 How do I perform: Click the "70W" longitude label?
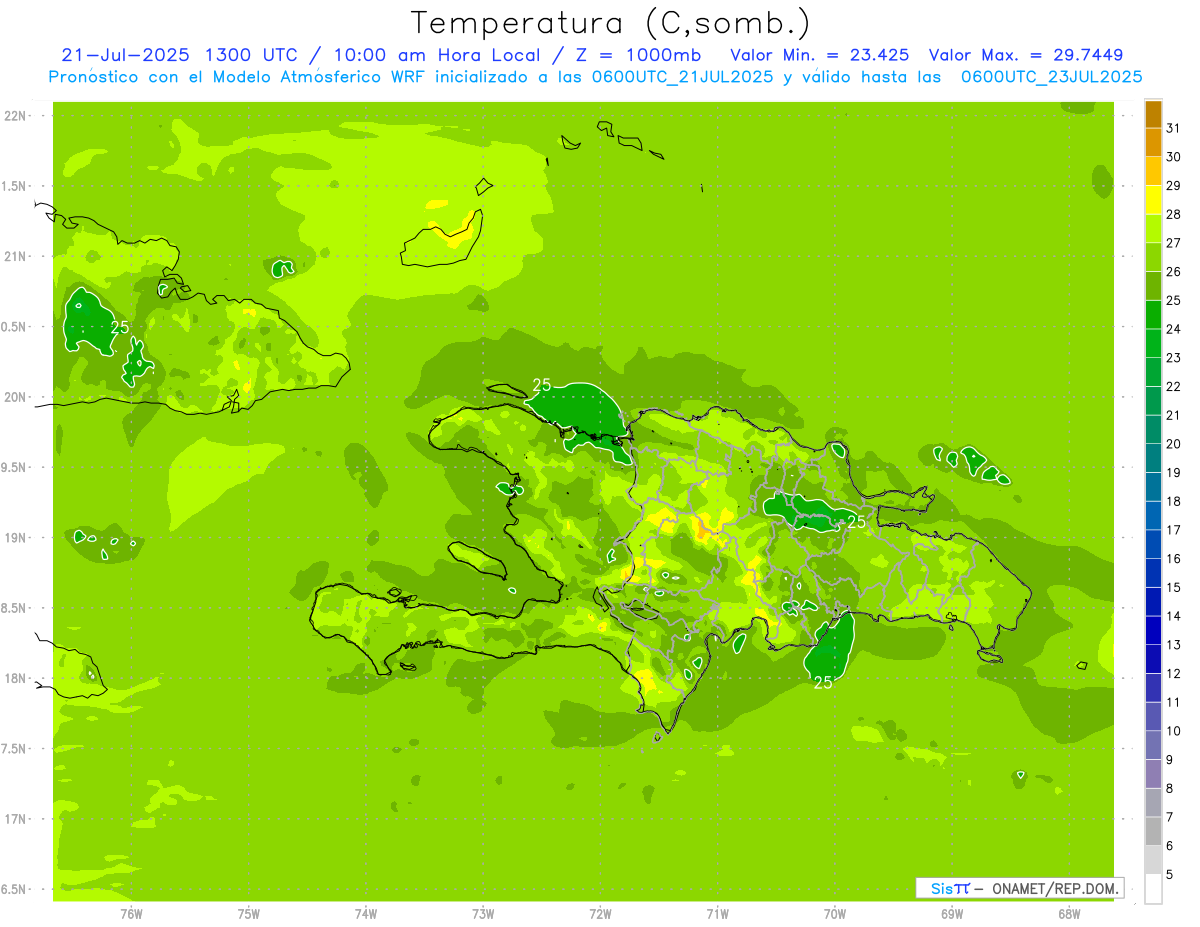835,914
